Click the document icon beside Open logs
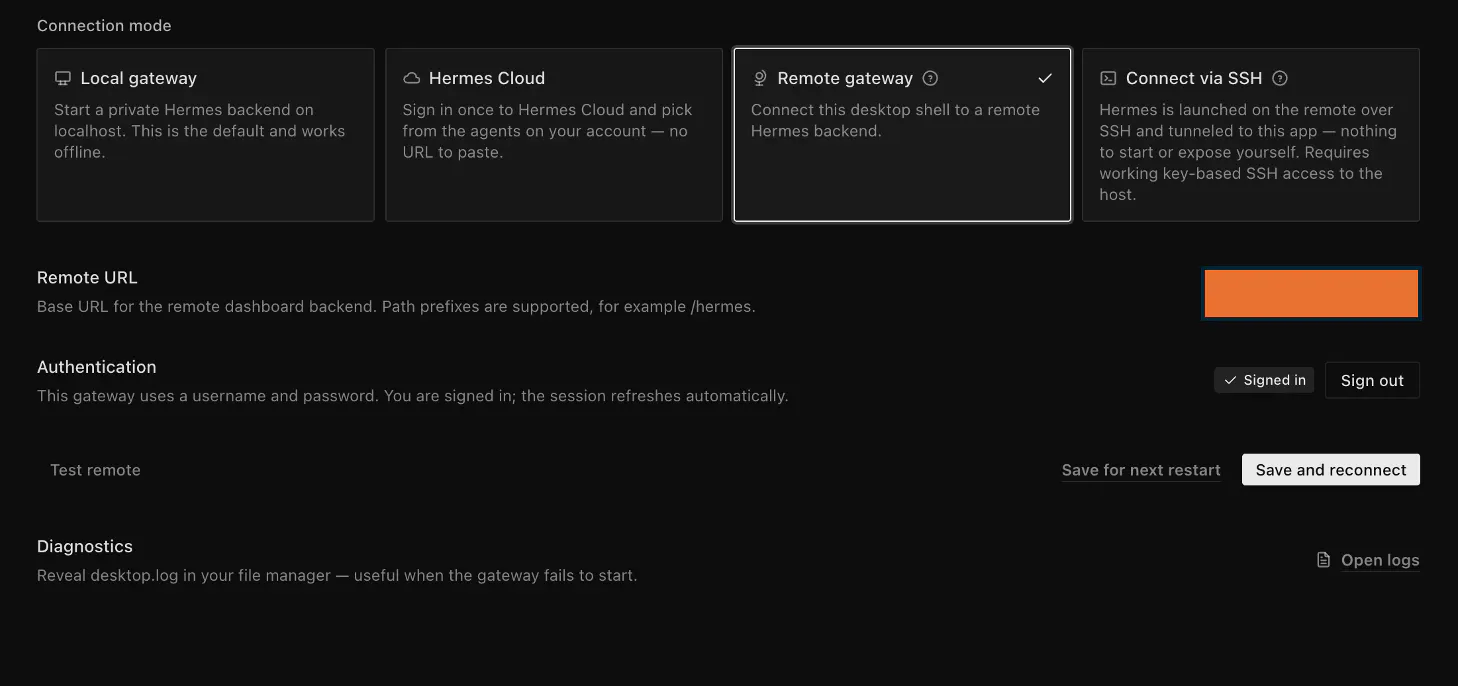Viewport: 1458px width, 686px height. pos(1324,560)
